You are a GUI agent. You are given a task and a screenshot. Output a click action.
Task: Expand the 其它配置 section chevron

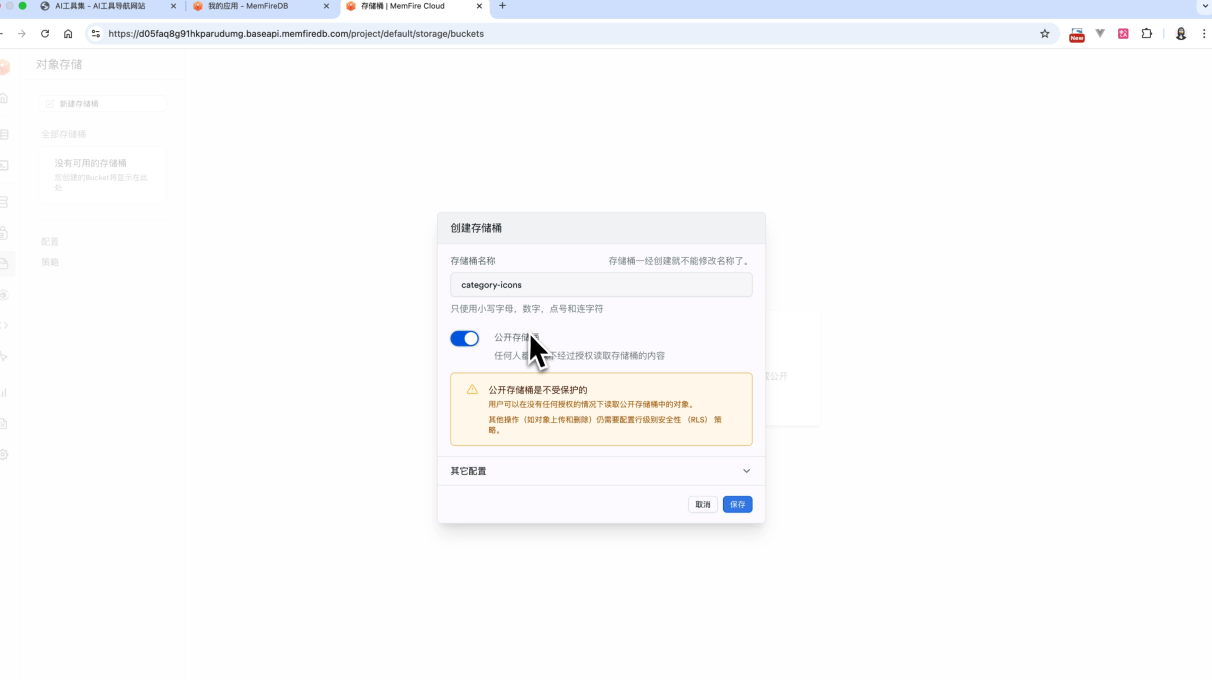pyautogui.click(x=746, y=471)
